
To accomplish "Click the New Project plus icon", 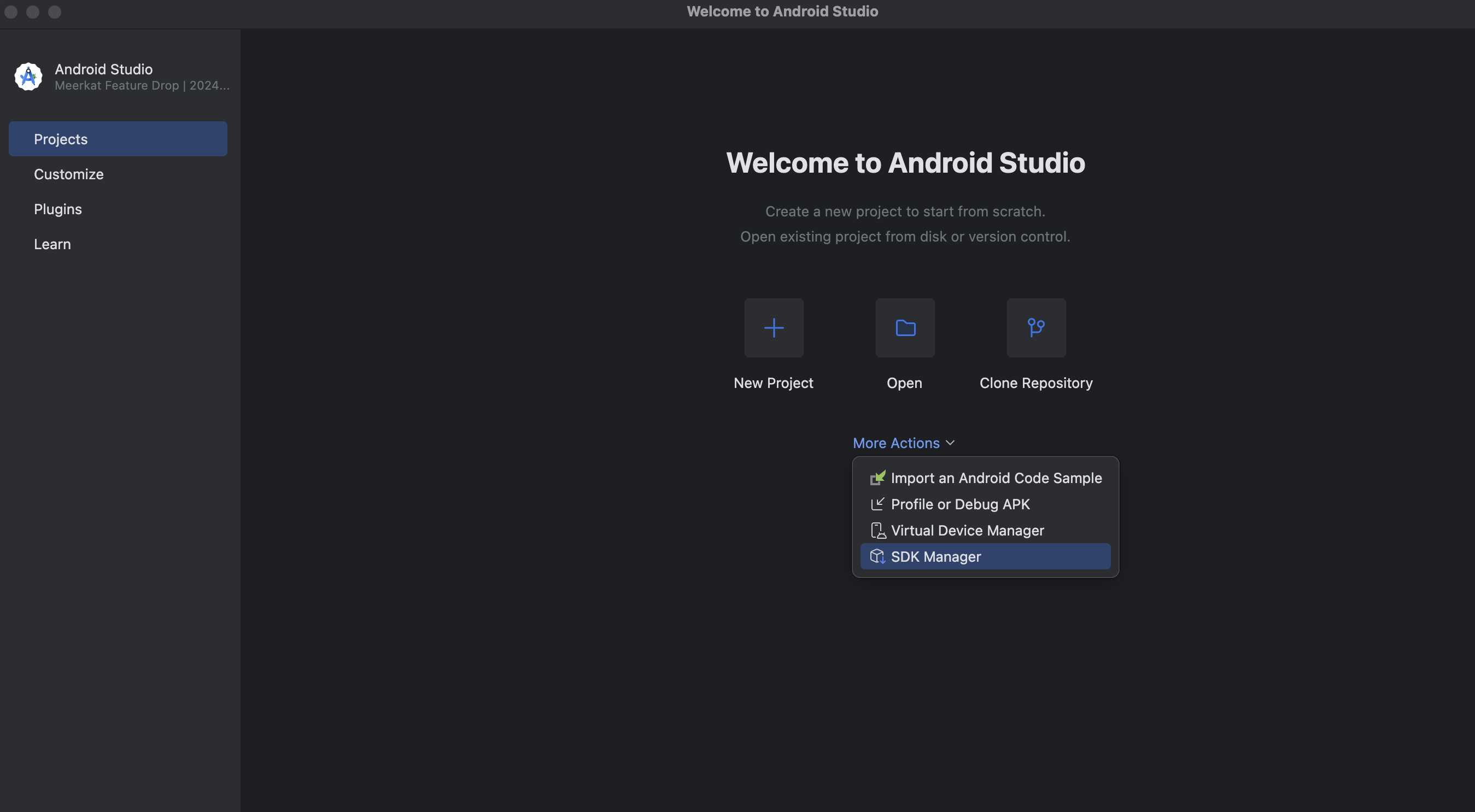I will 774,328.
